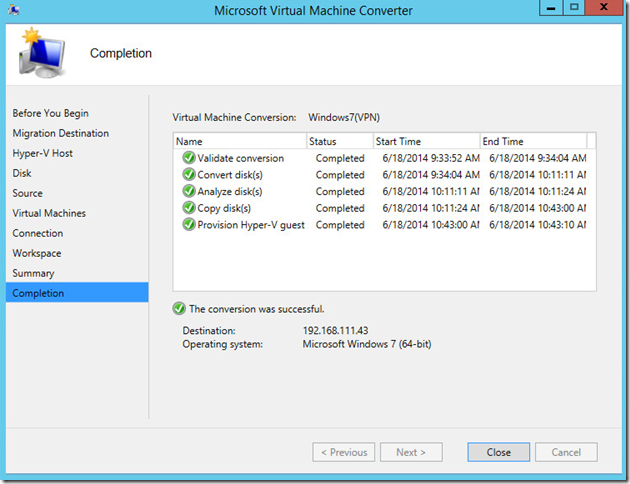
Task: Click Completed status of Convert disk(s)
Action: click(x=340, y=175)
